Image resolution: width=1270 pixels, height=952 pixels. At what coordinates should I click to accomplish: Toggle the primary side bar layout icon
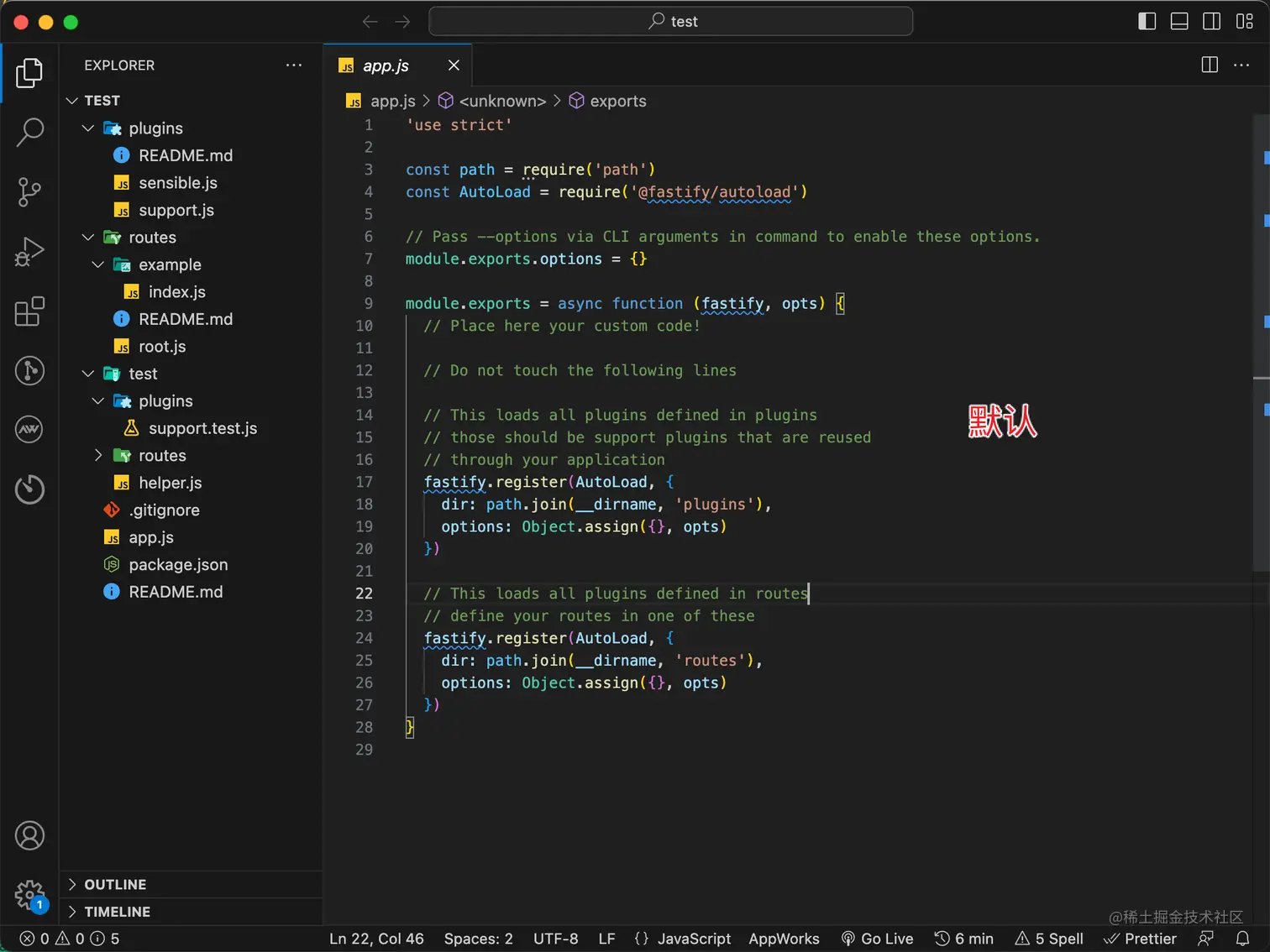point(1147,22)
